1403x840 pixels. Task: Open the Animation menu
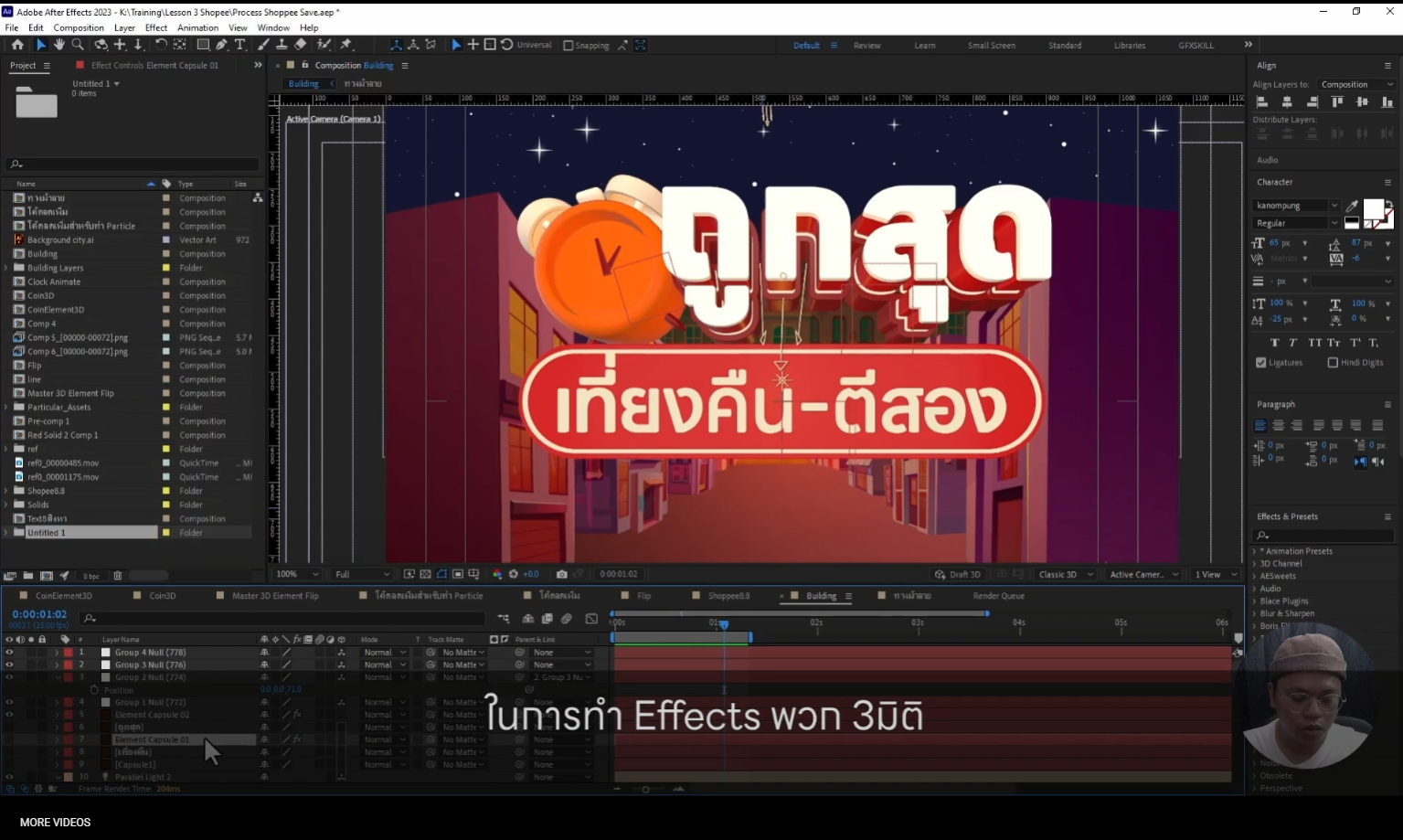[197, 27]
